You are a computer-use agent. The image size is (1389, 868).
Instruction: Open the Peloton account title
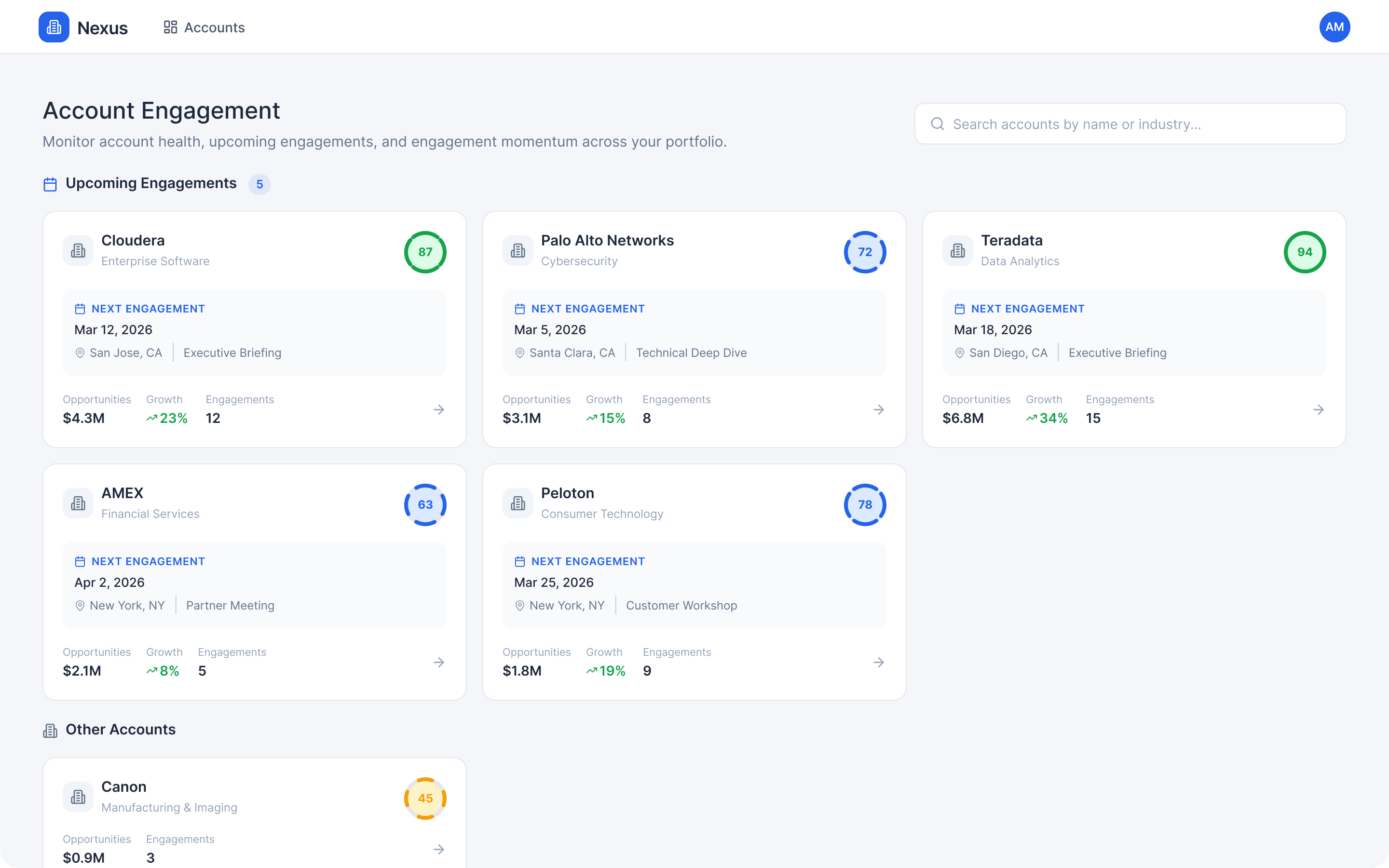point(568,493)
